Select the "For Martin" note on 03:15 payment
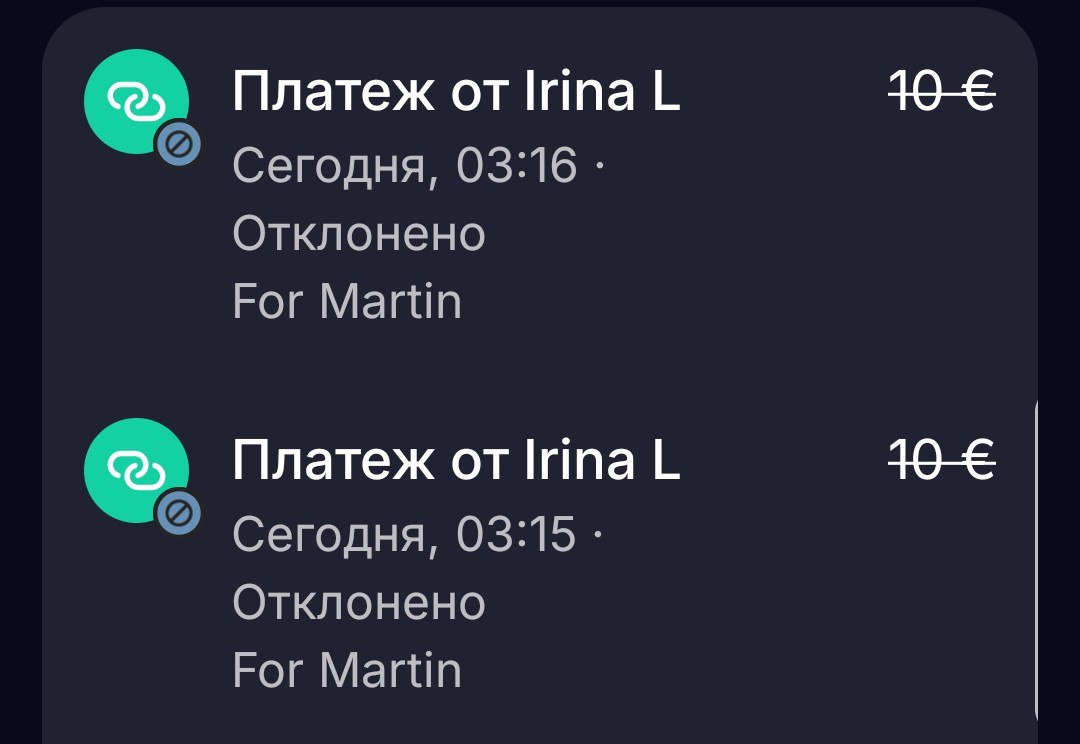This screenshot has width=1080, height=744. click(x=347, y=670)
